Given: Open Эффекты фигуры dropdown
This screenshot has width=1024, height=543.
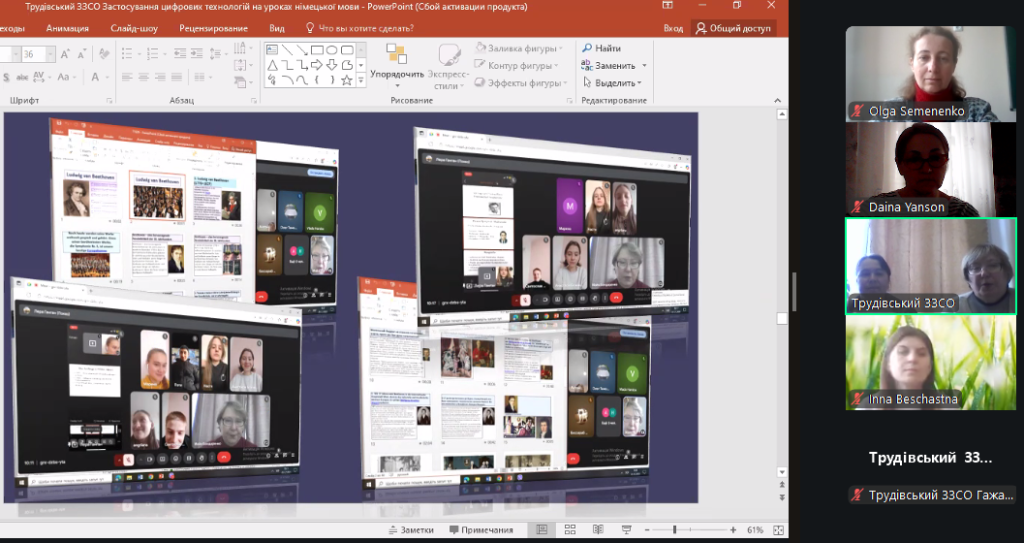Looking at the screenshot, I should click(524, 83).
